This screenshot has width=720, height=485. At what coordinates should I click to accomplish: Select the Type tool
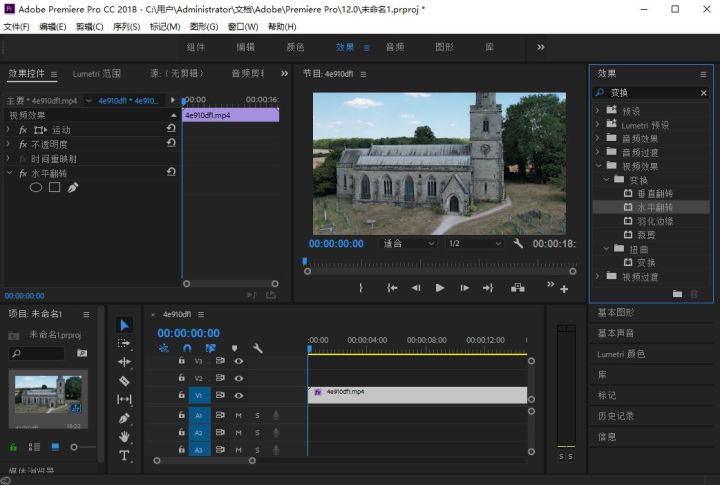point(124,455)
